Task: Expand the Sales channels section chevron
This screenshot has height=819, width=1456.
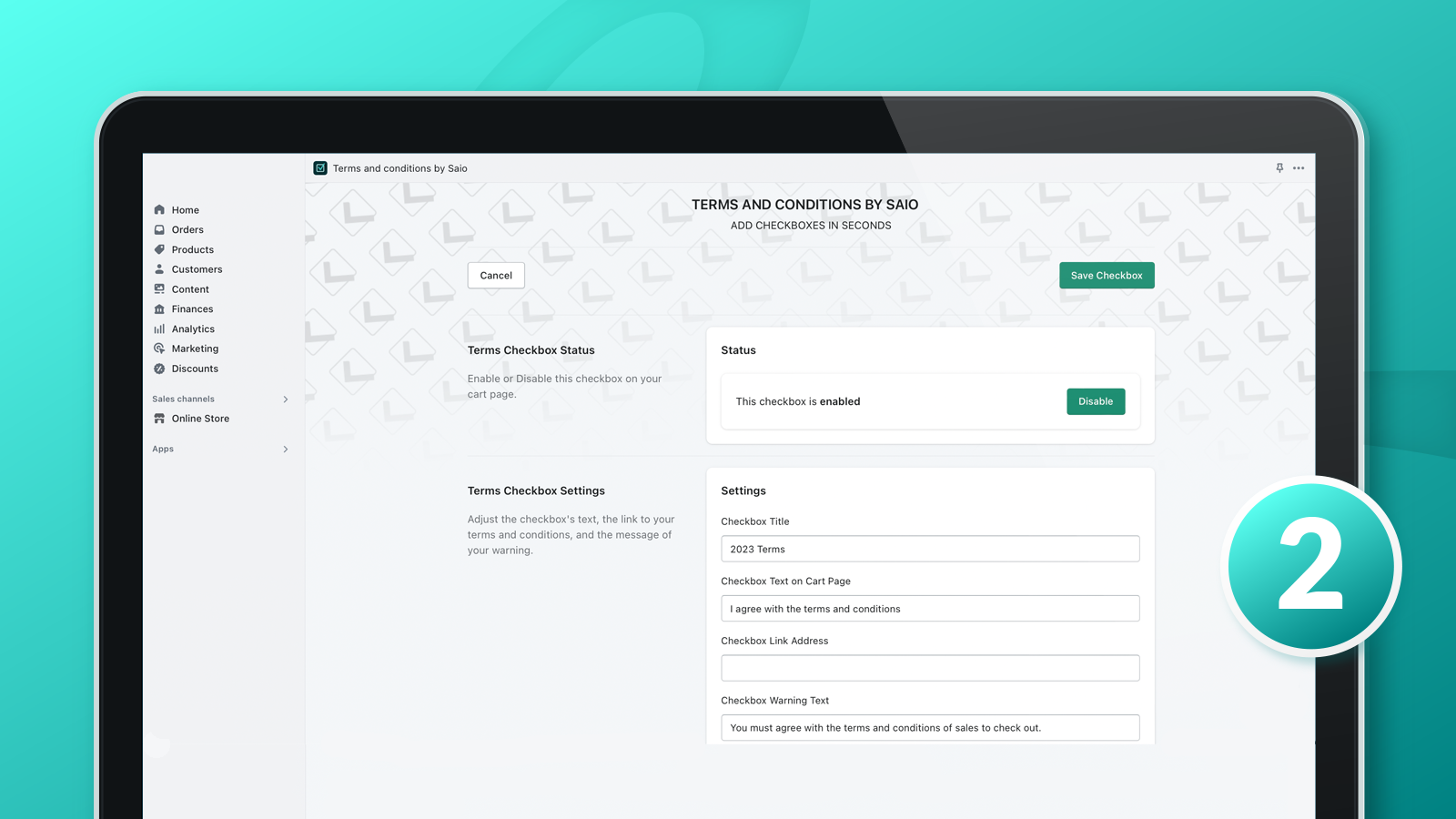Action: pos(286,399)
